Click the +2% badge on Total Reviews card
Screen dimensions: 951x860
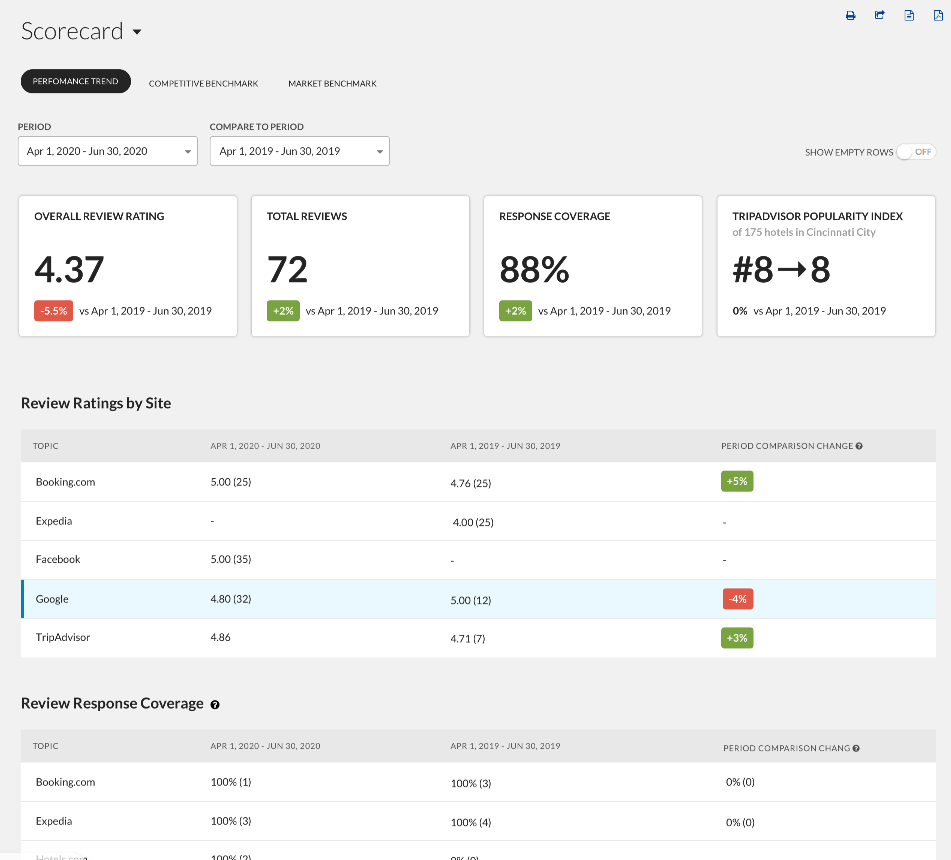[283, 311]
